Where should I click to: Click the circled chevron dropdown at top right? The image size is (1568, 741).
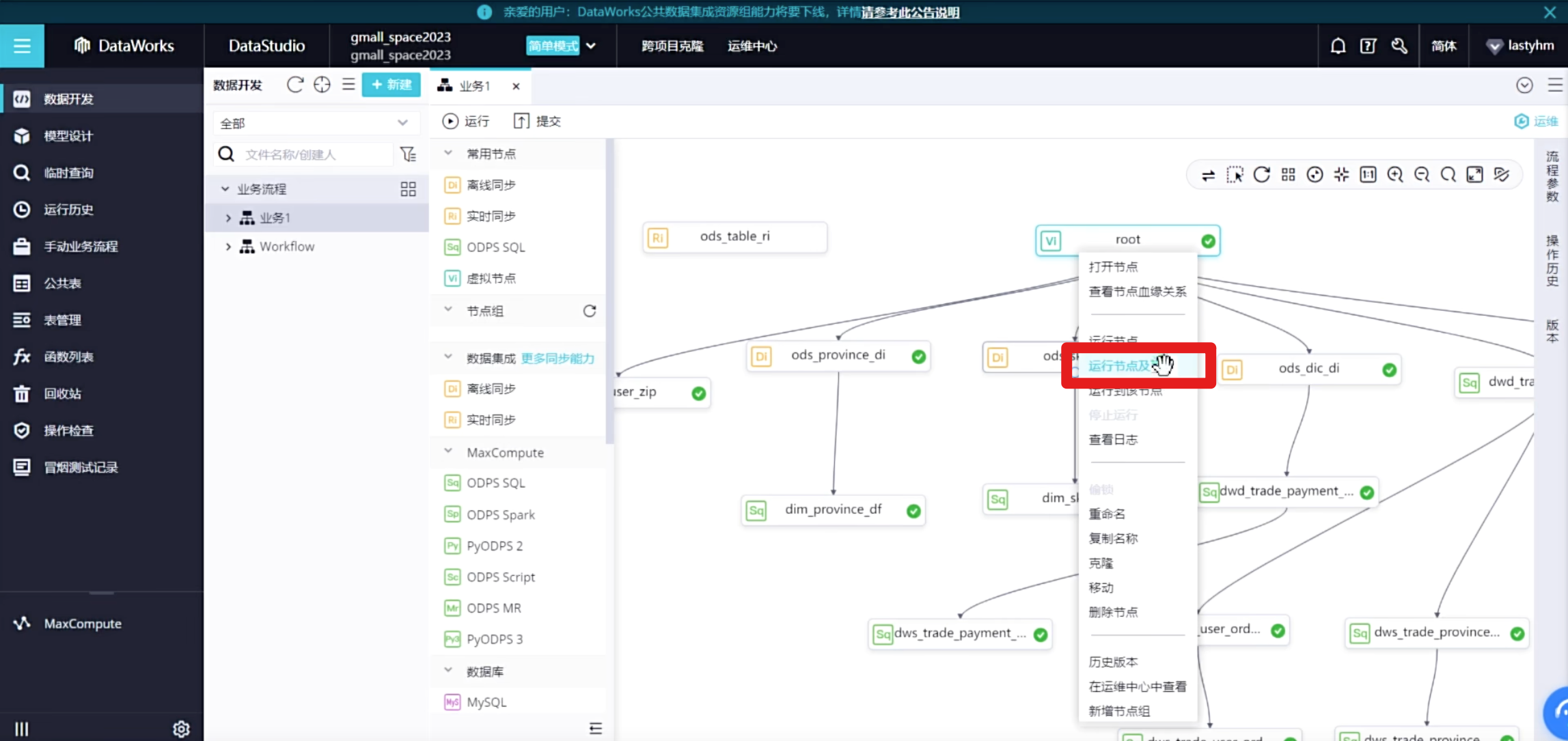coord(1524,85)
